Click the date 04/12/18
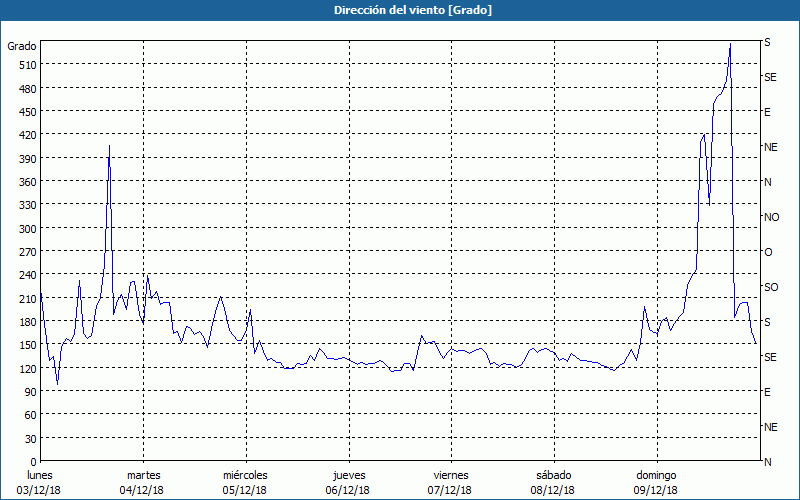 pos(142,490)
